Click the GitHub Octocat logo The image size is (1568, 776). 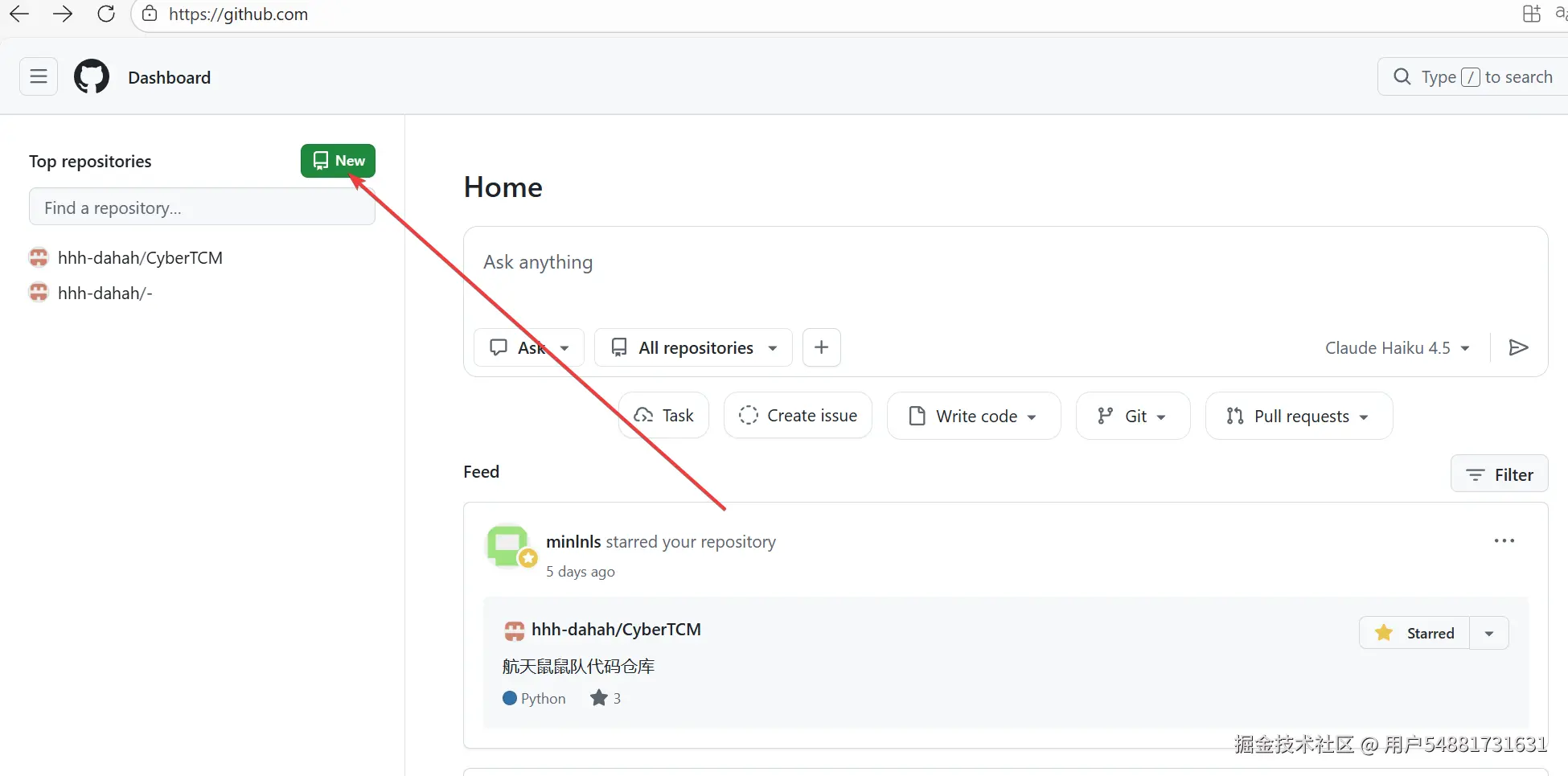(92, 77)
